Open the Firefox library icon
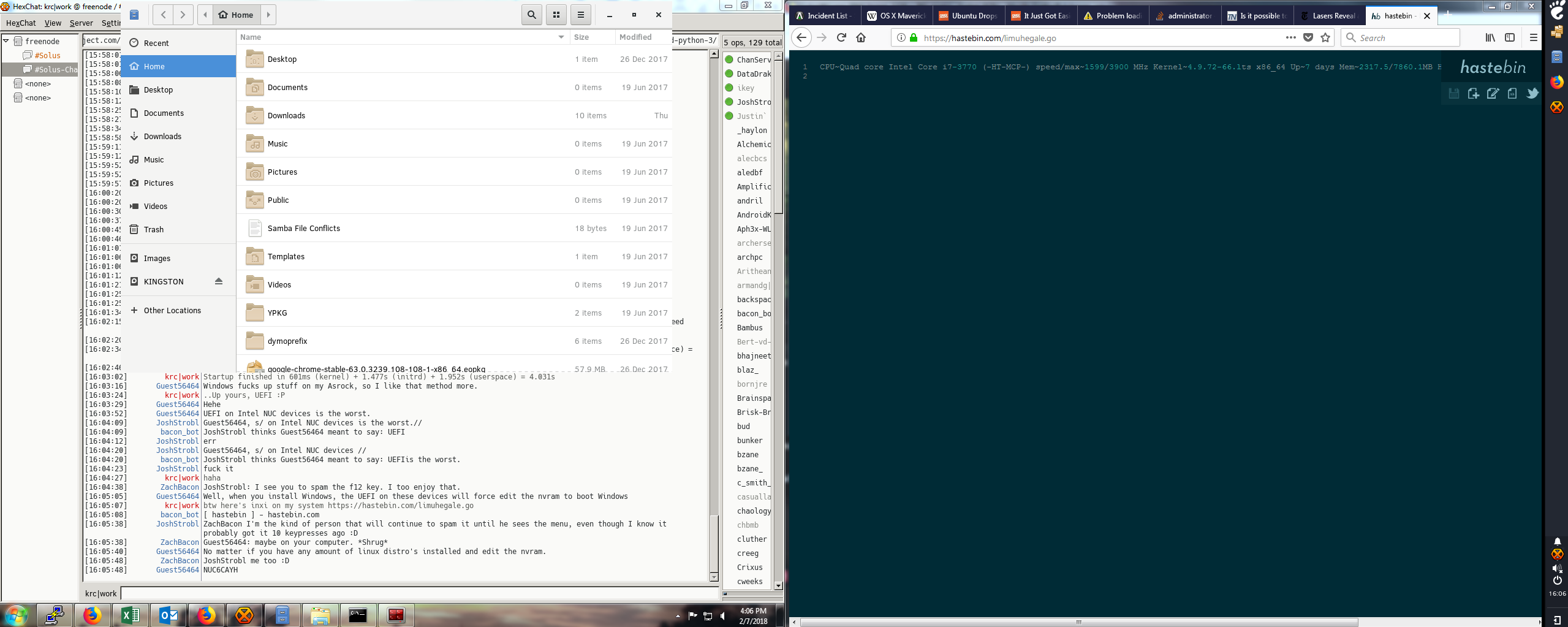This screenshot has width=1568, height=627. [1490, 37]
